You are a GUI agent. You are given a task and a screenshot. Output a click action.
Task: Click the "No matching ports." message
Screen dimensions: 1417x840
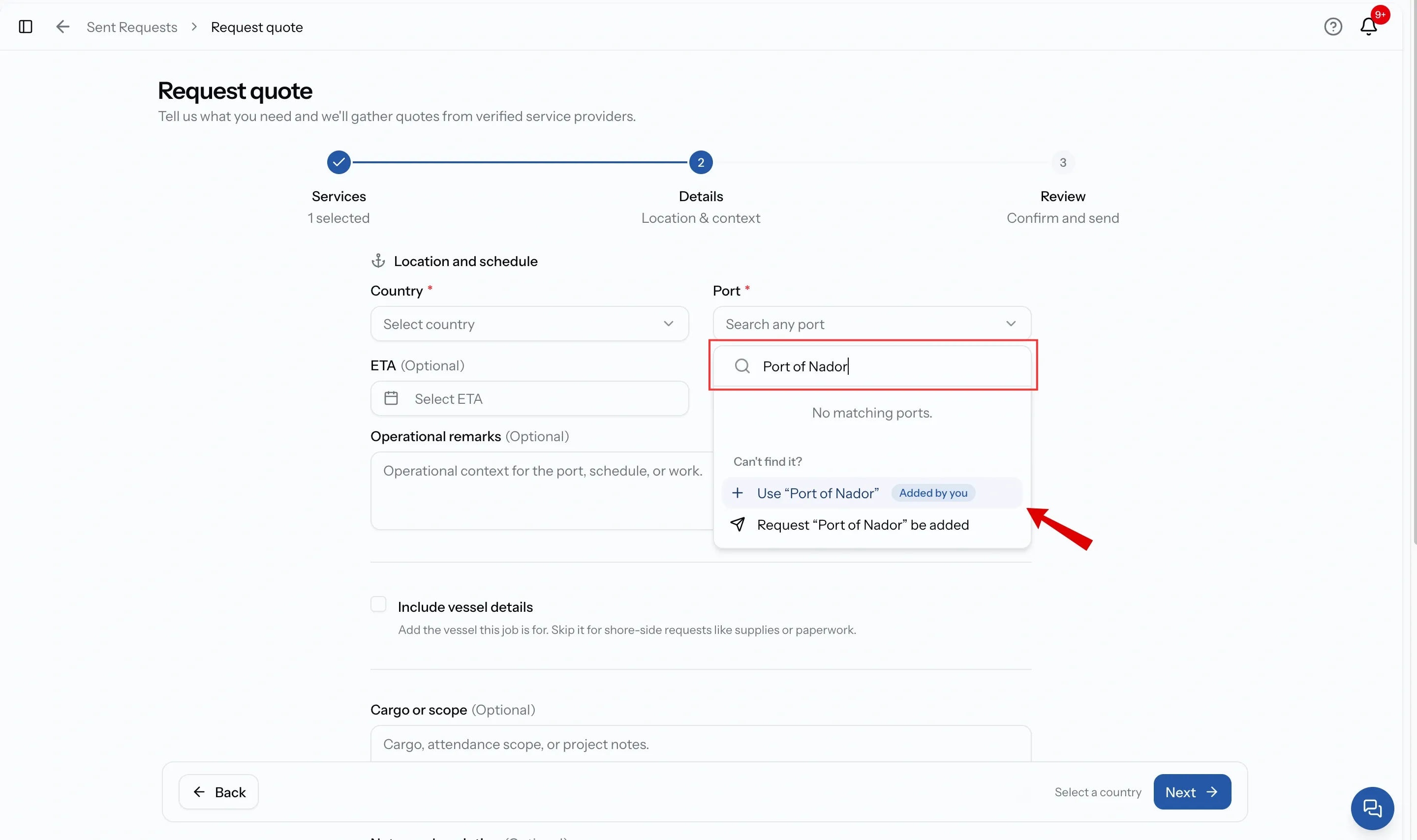tap(872, 413)
